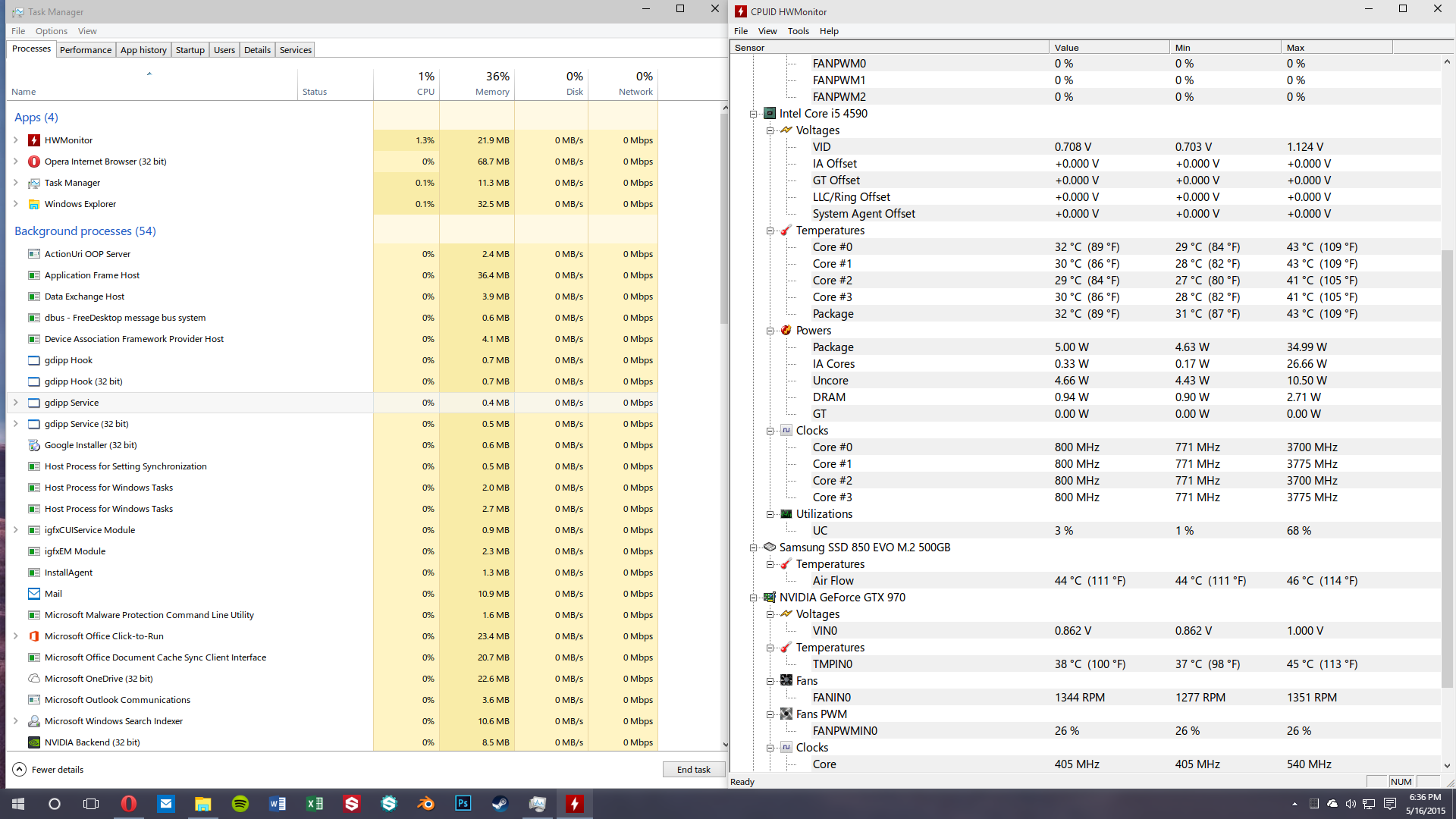Open the Tools menu in HWMonitor
1456x819 pixels.
tap(798, 31)
